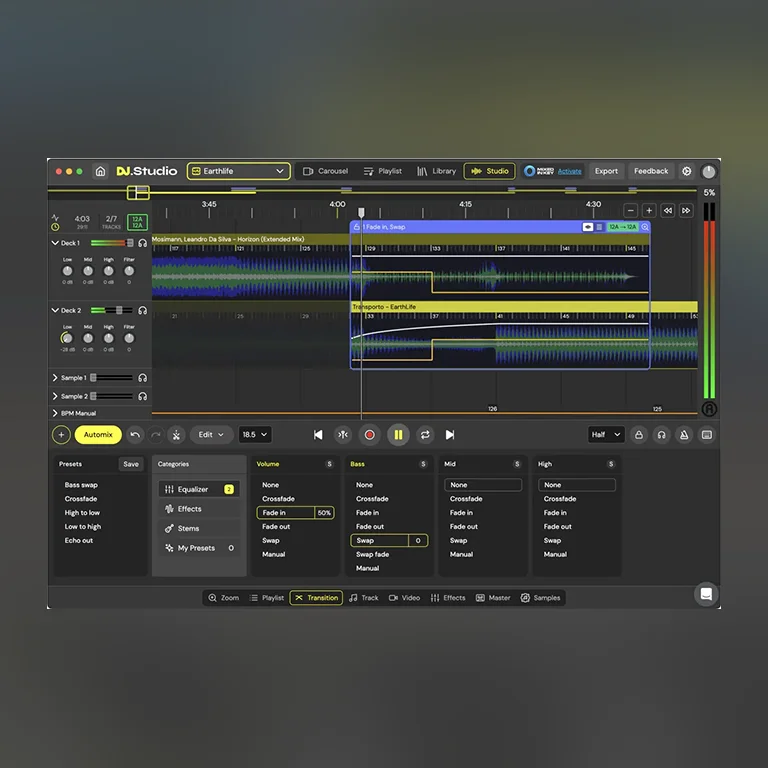Open the settings gear icon
The image size is (768, 768).
686,171
